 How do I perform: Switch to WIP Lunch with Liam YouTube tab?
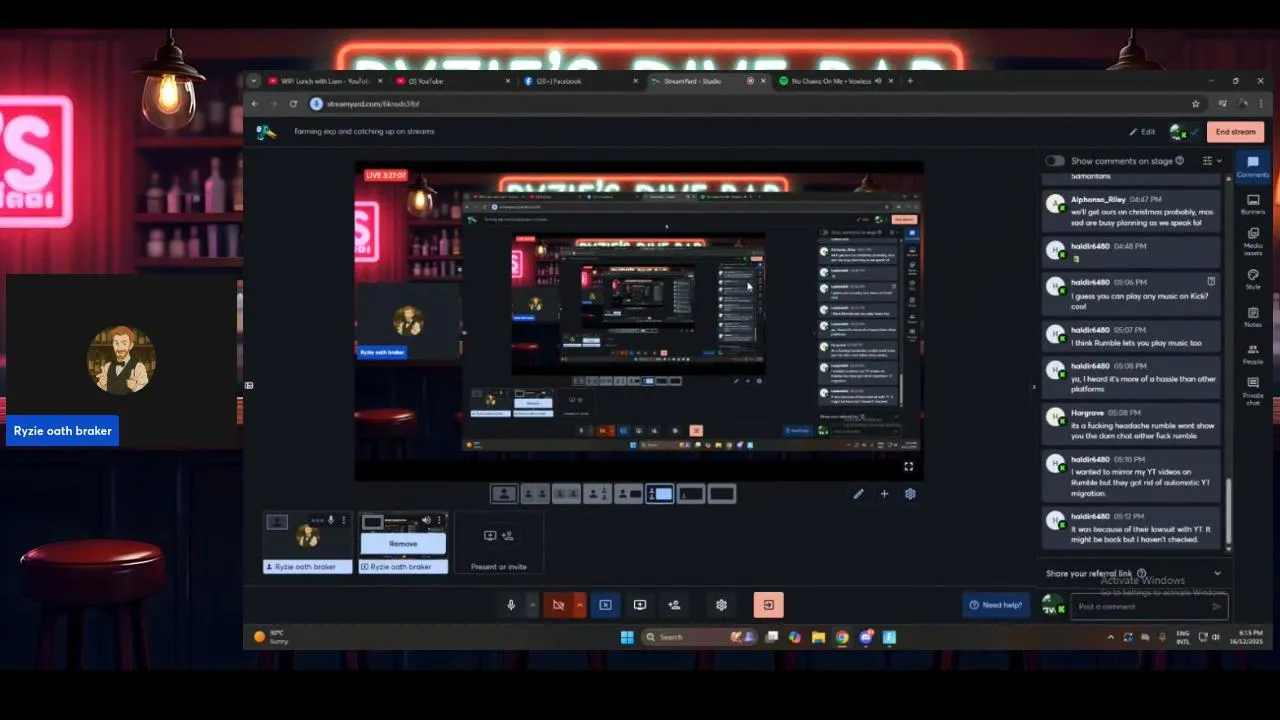(324, 81)
